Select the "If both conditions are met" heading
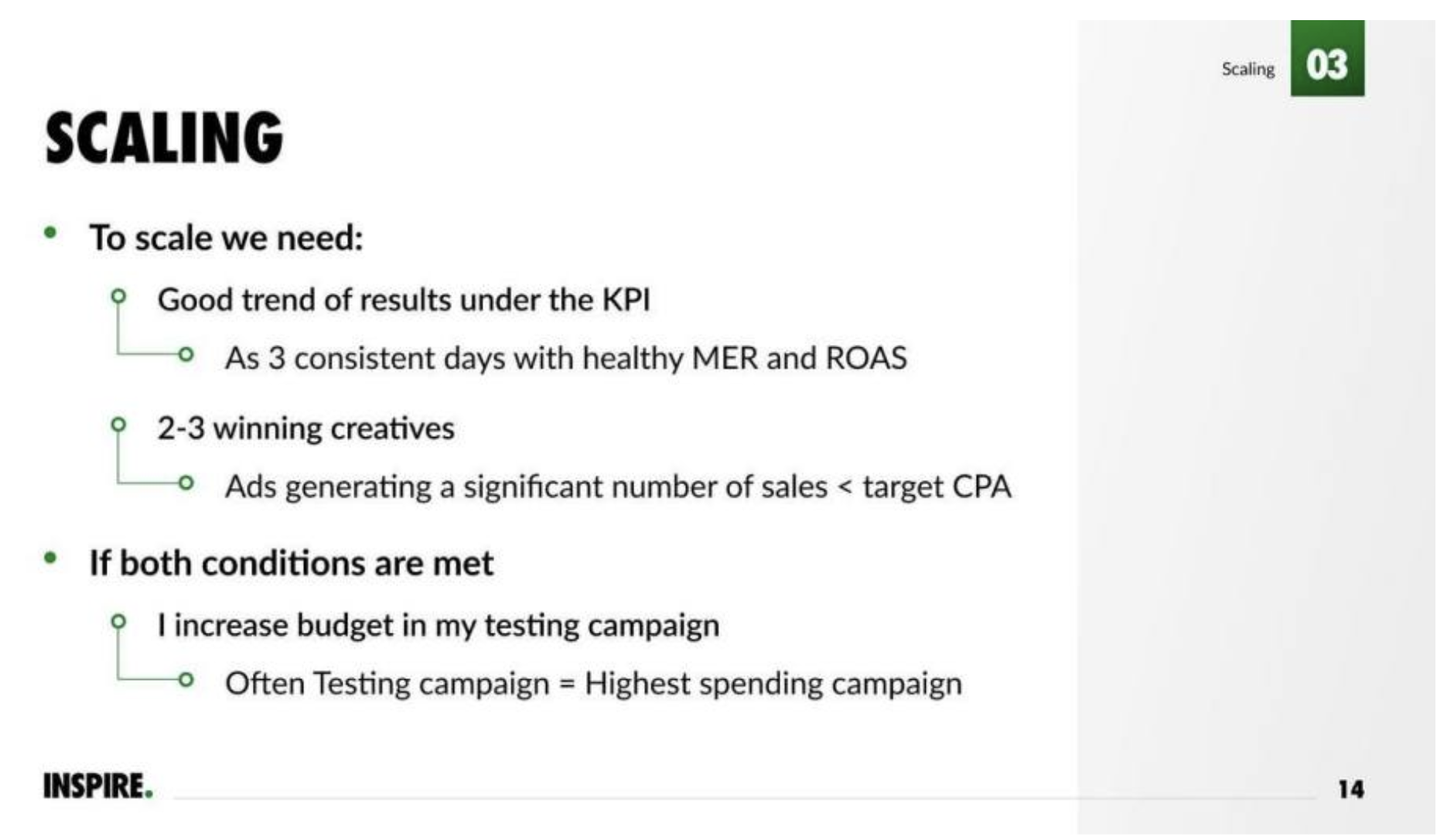The height and width of the screenshot is (840, 1437). (x=291, y=563)
